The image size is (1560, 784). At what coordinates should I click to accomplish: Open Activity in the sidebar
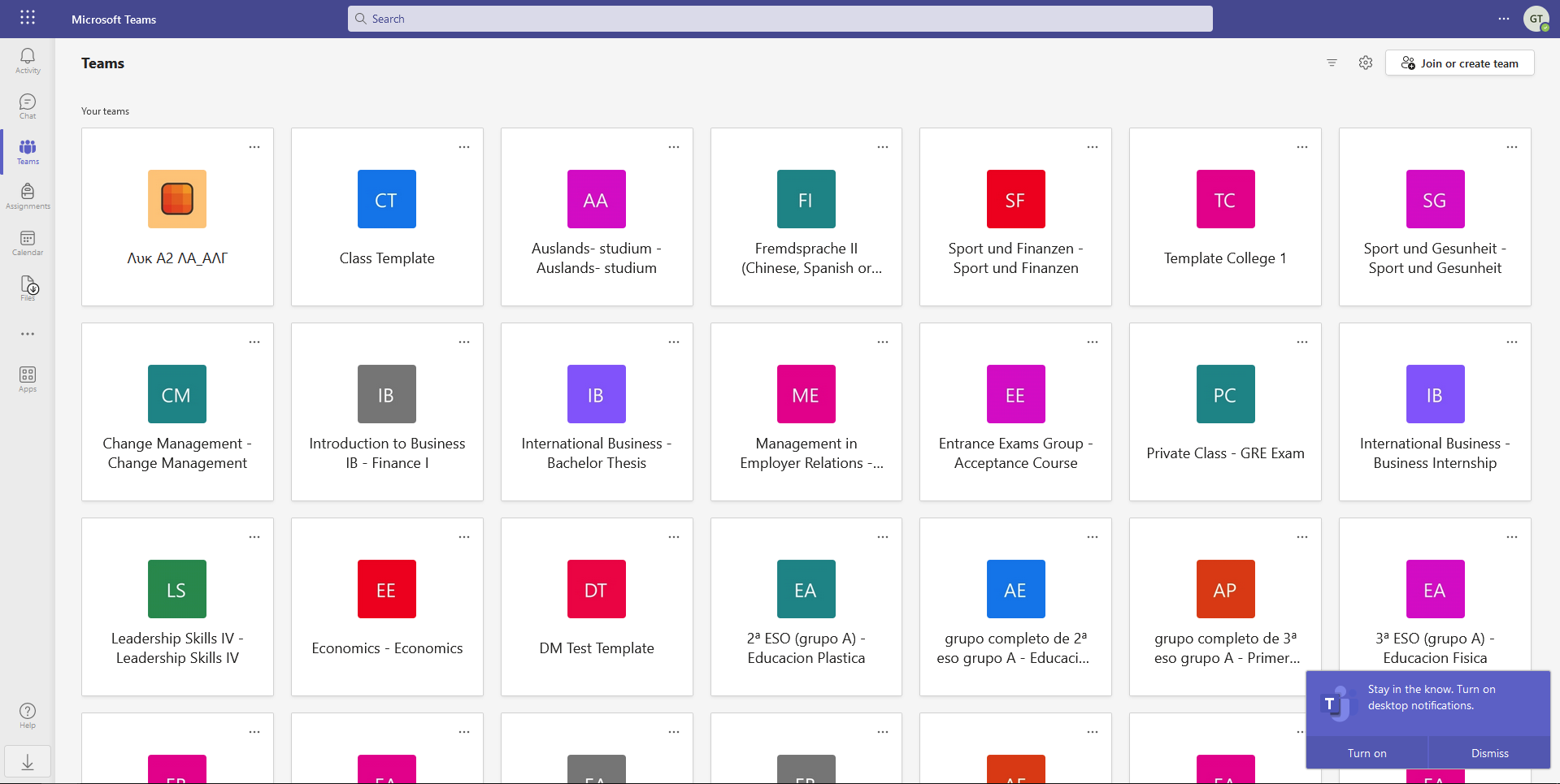pyautogui.click(x=28, y=60)
